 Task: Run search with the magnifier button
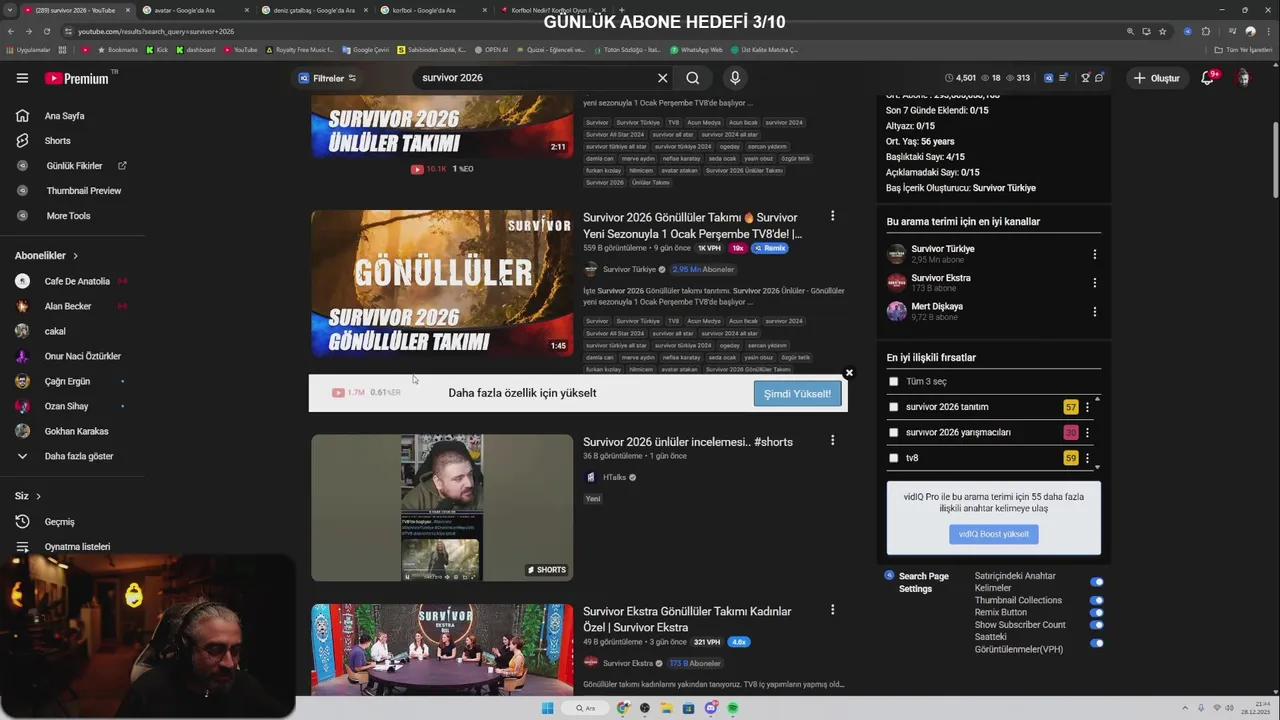(x=693, y=78)
